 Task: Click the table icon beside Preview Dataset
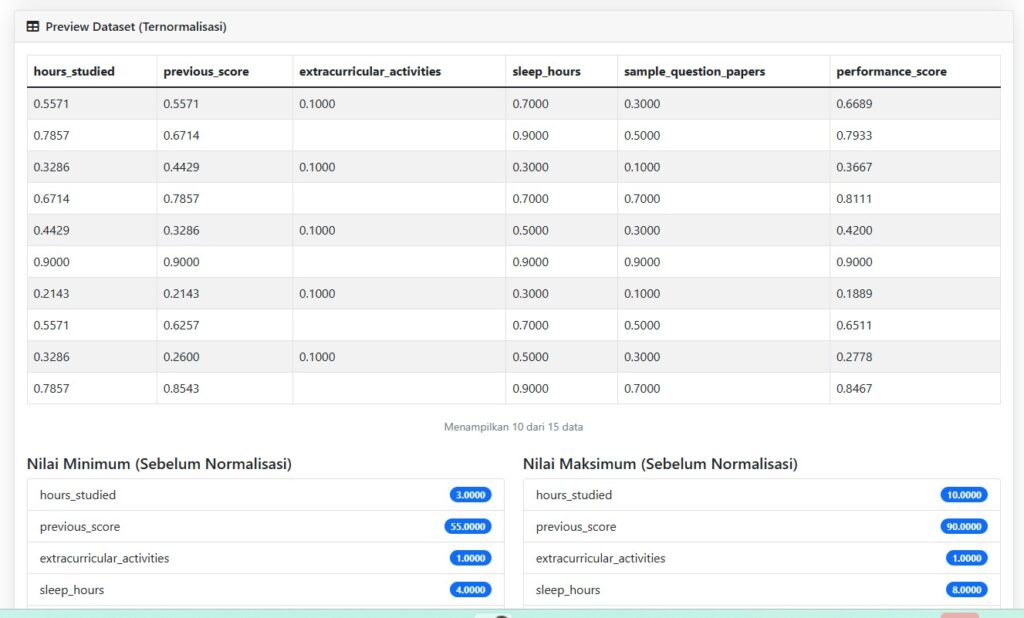click(x=33, y=27)
